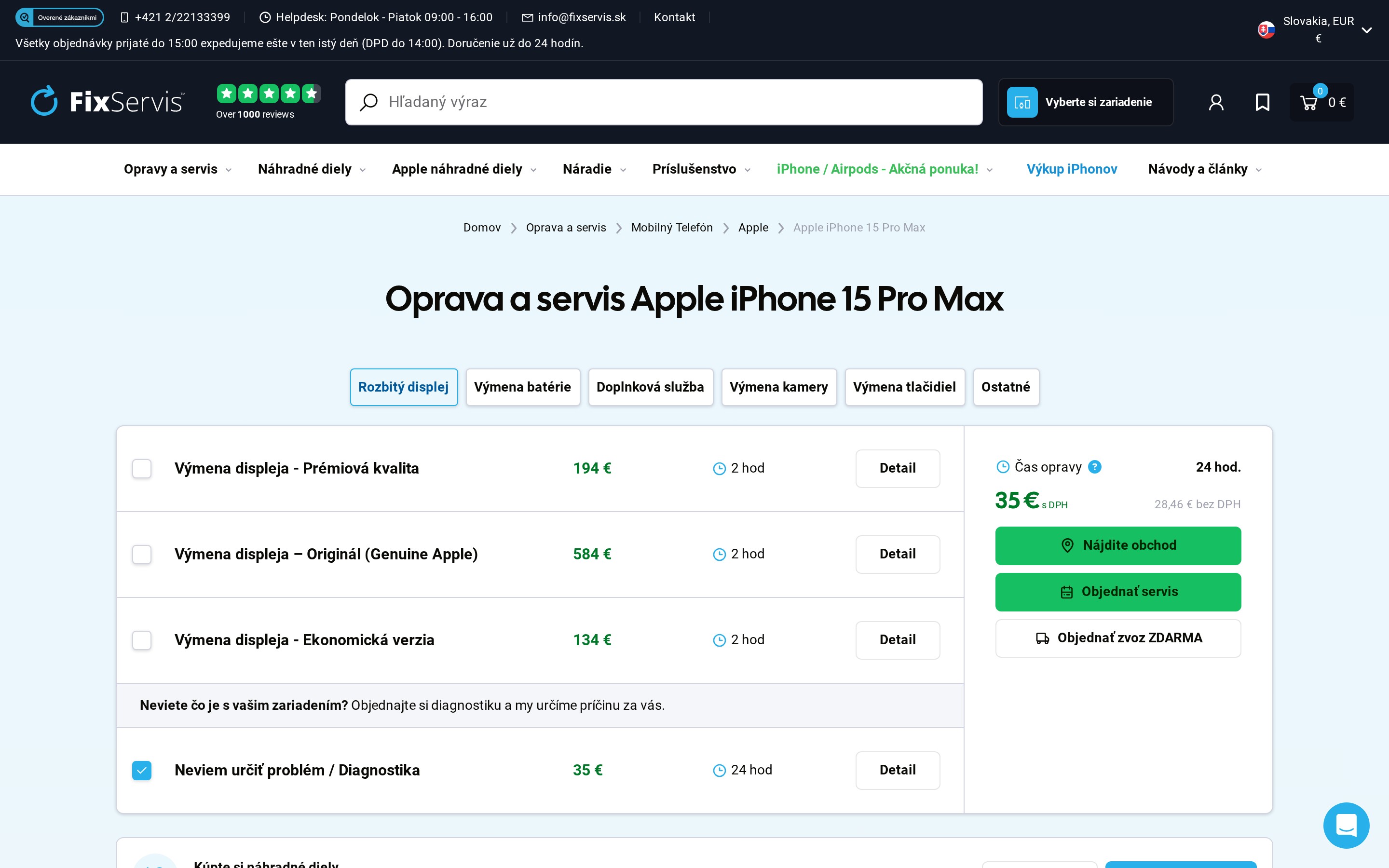Expand Apple náhradné diely menu
Viewport: 1389px width, 868px height.
464,169
